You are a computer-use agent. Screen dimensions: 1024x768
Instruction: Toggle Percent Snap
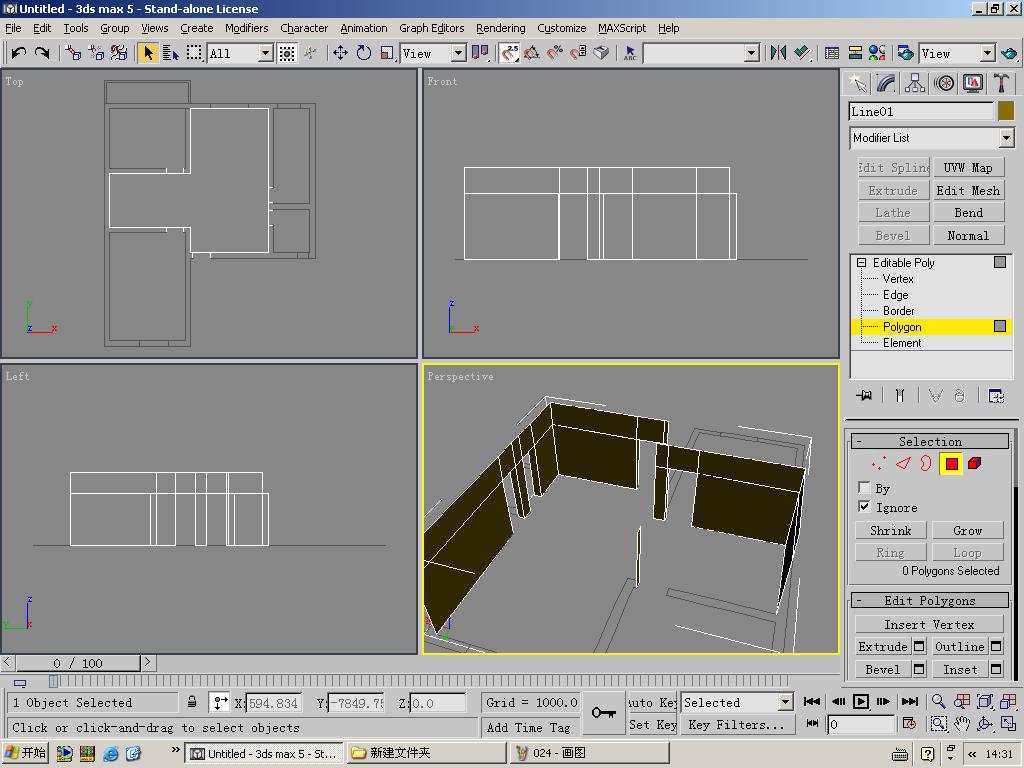[x=554, y=53]
